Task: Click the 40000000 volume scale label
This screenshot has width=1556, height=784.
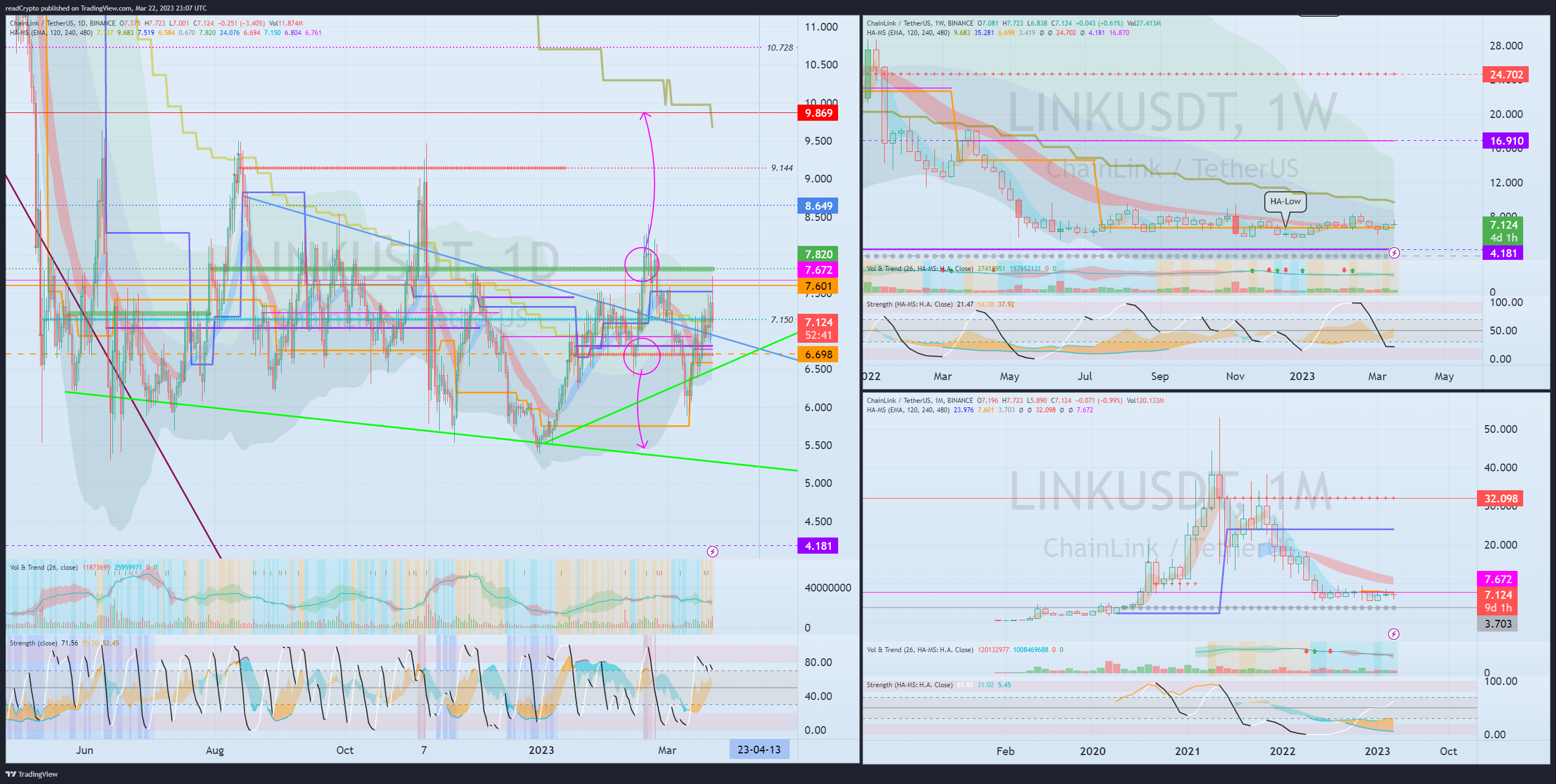Action: click(828, 588)
